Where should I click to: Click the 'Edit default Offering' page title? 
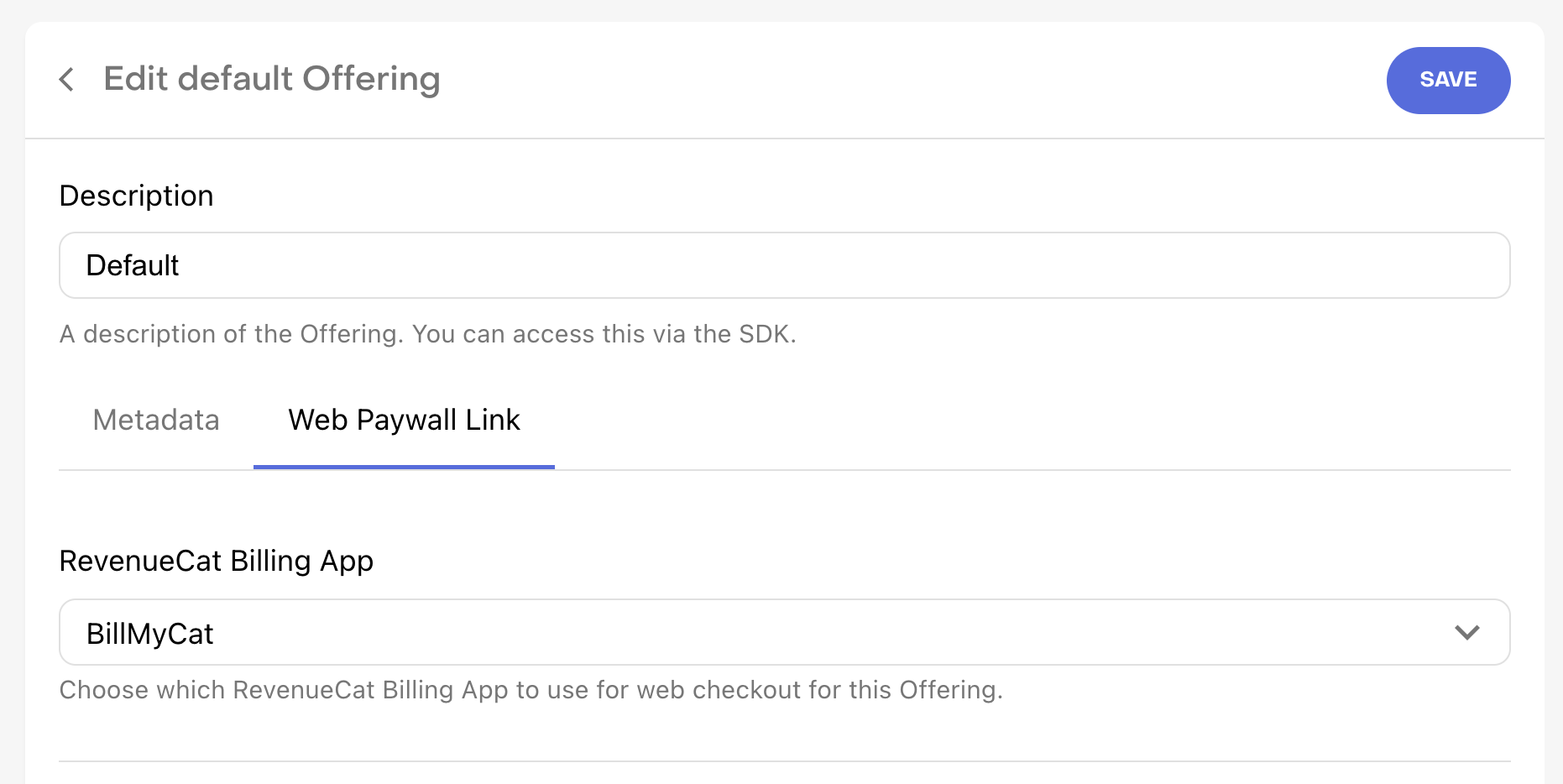pos(272,79)
